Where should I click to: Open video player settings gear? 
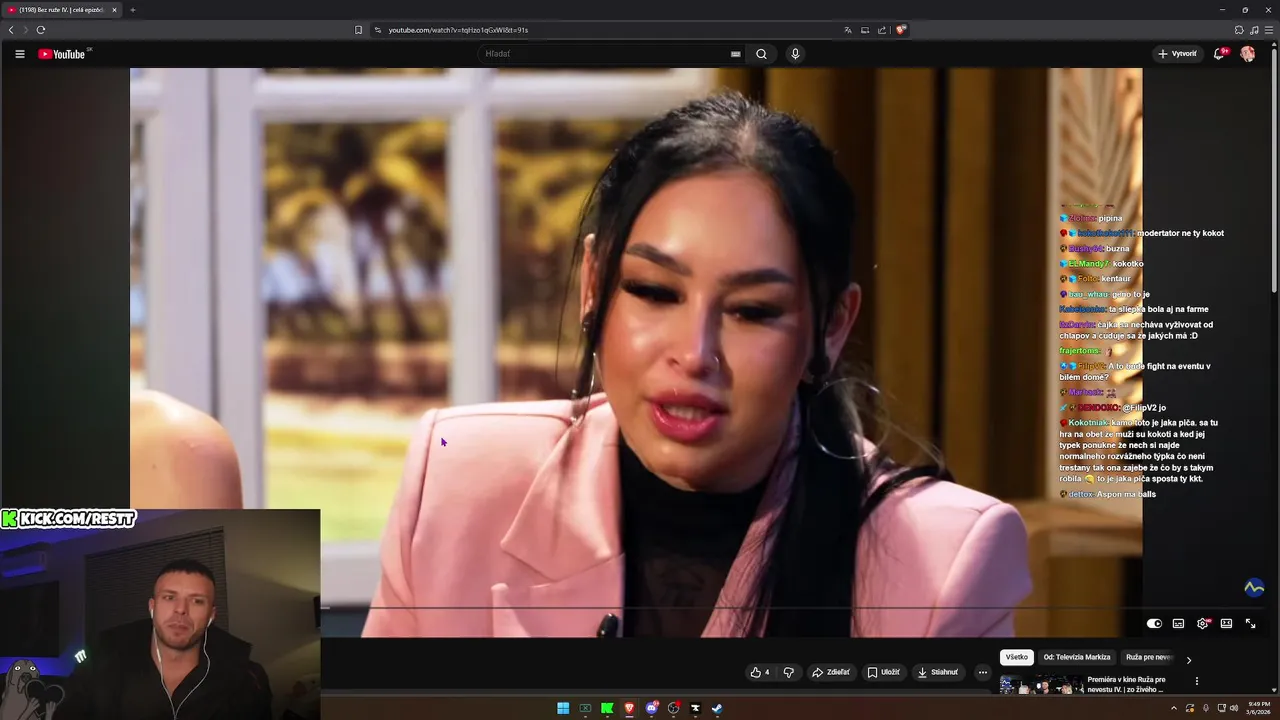[1203, 623]
